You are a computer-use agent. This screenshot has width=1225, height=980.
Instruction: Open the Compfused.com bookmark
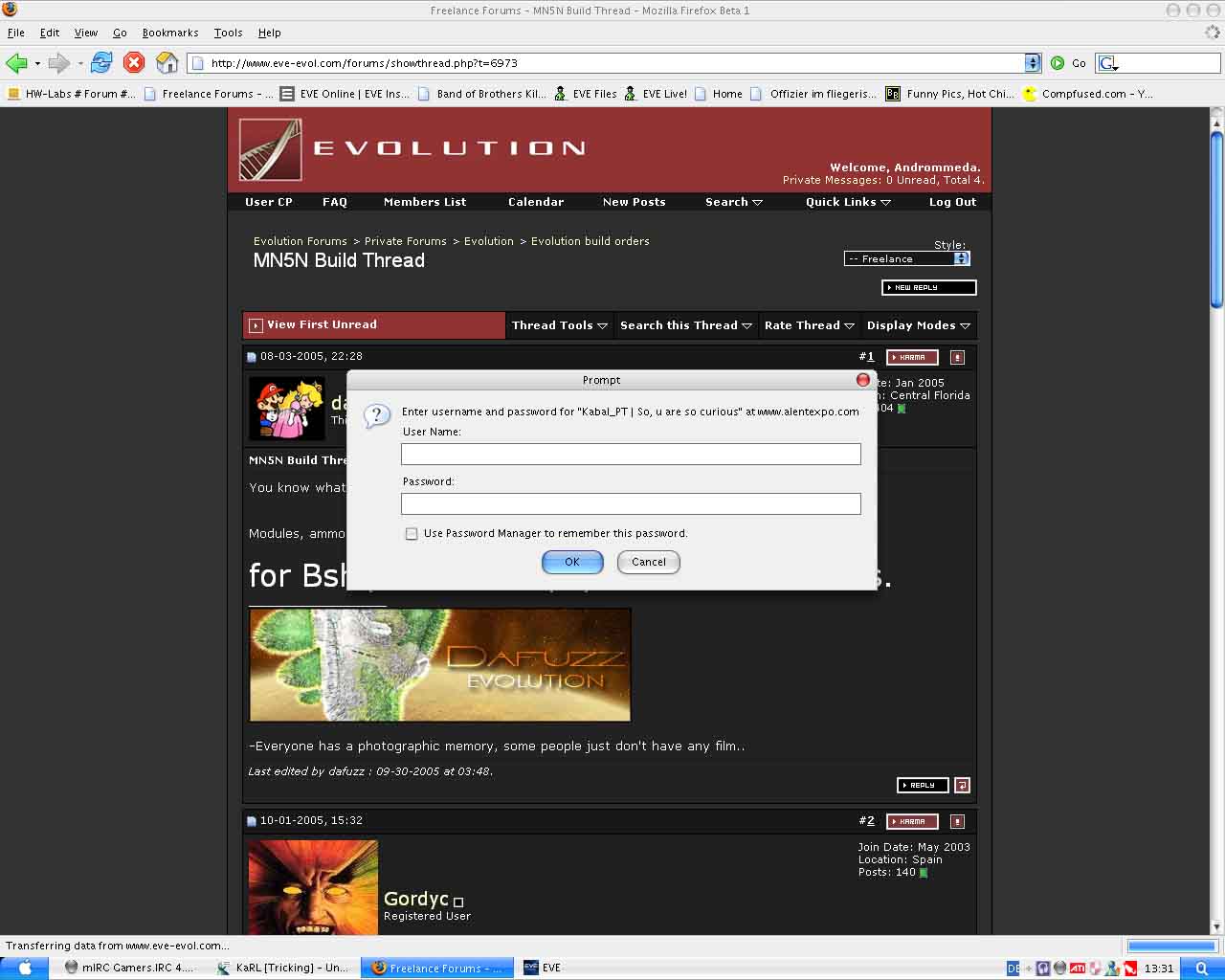point(1087,94)
